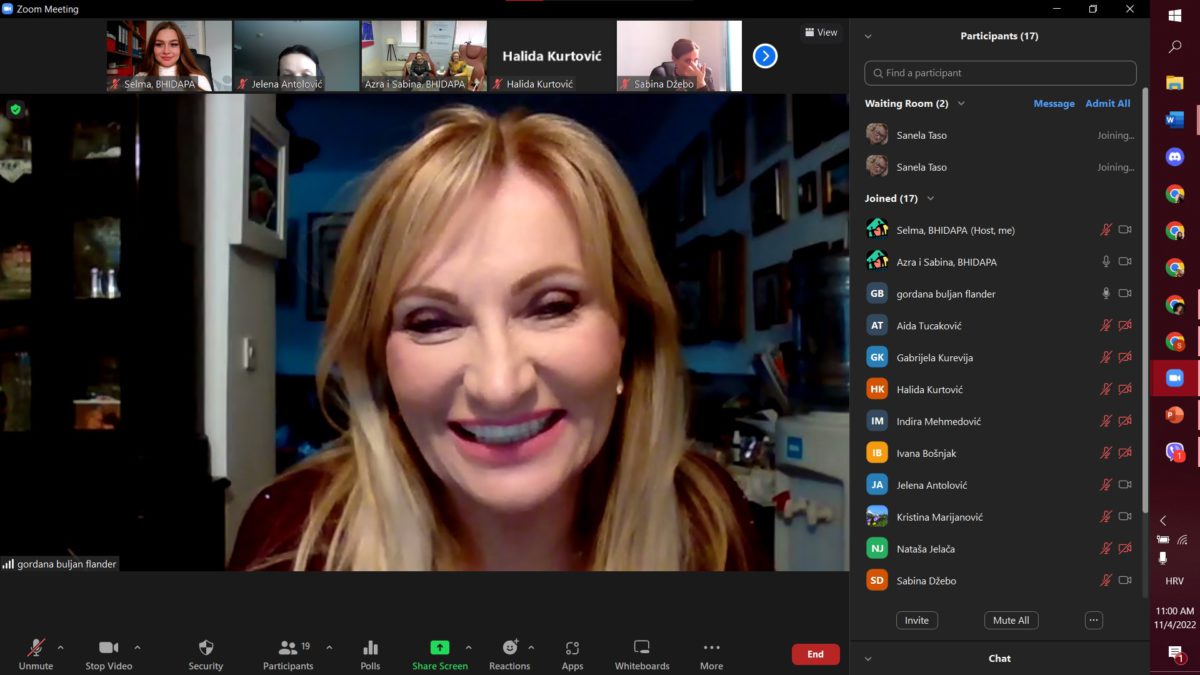Screen dimensions: 1200x675
Task: Open the Apps icon in toolbar
Action: pyautogui.click(x=572, y=648)
